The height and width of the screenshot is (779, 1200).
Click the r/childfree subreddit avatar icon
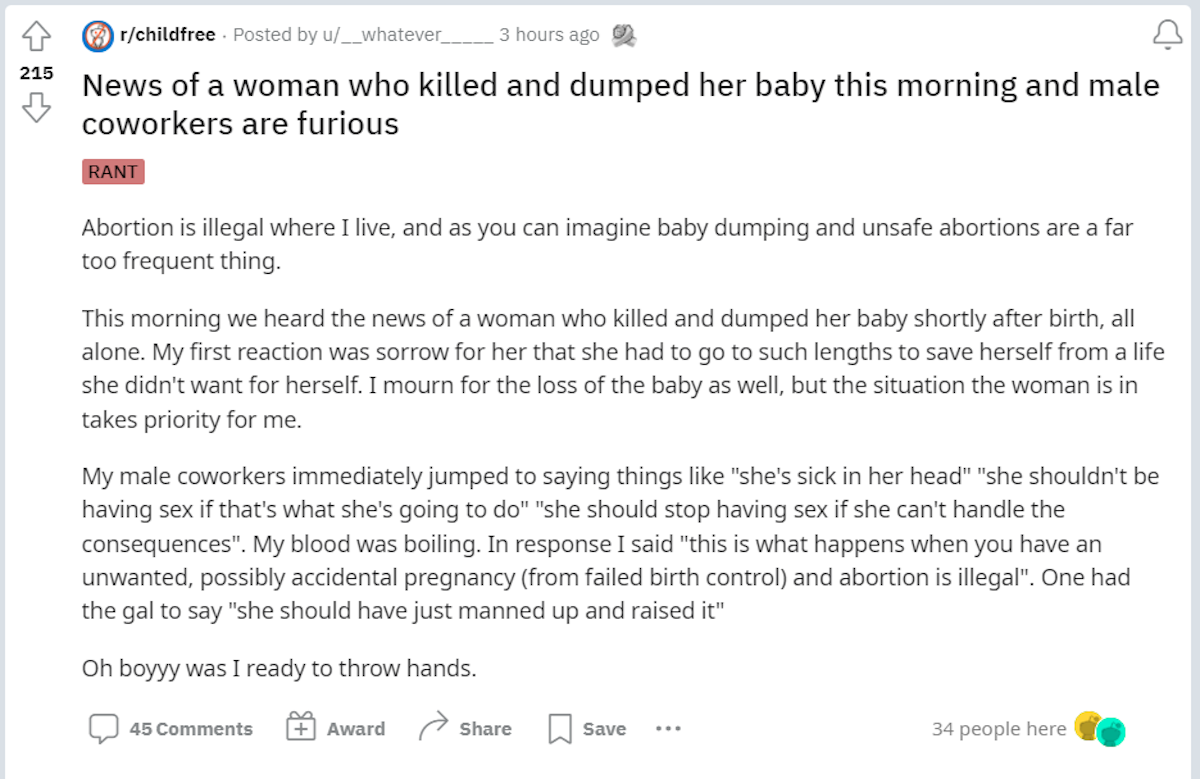[x=97, y=36]
